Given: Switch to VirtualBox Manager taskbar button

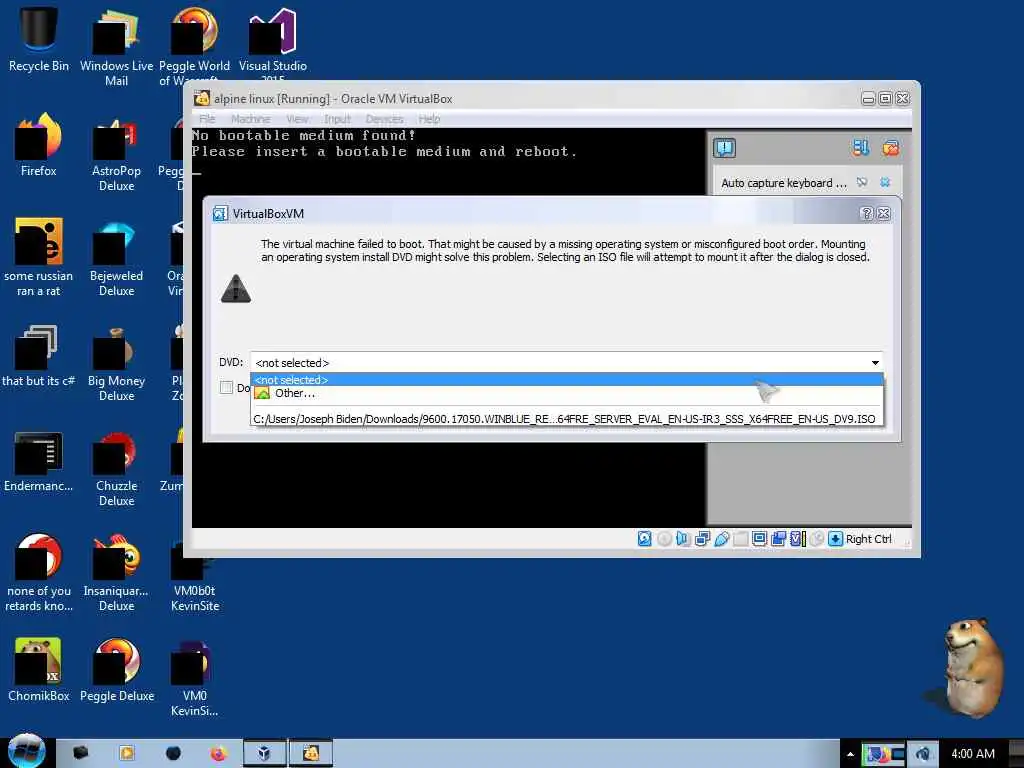Looking at the screenshot, I should [x=264, y=753].
